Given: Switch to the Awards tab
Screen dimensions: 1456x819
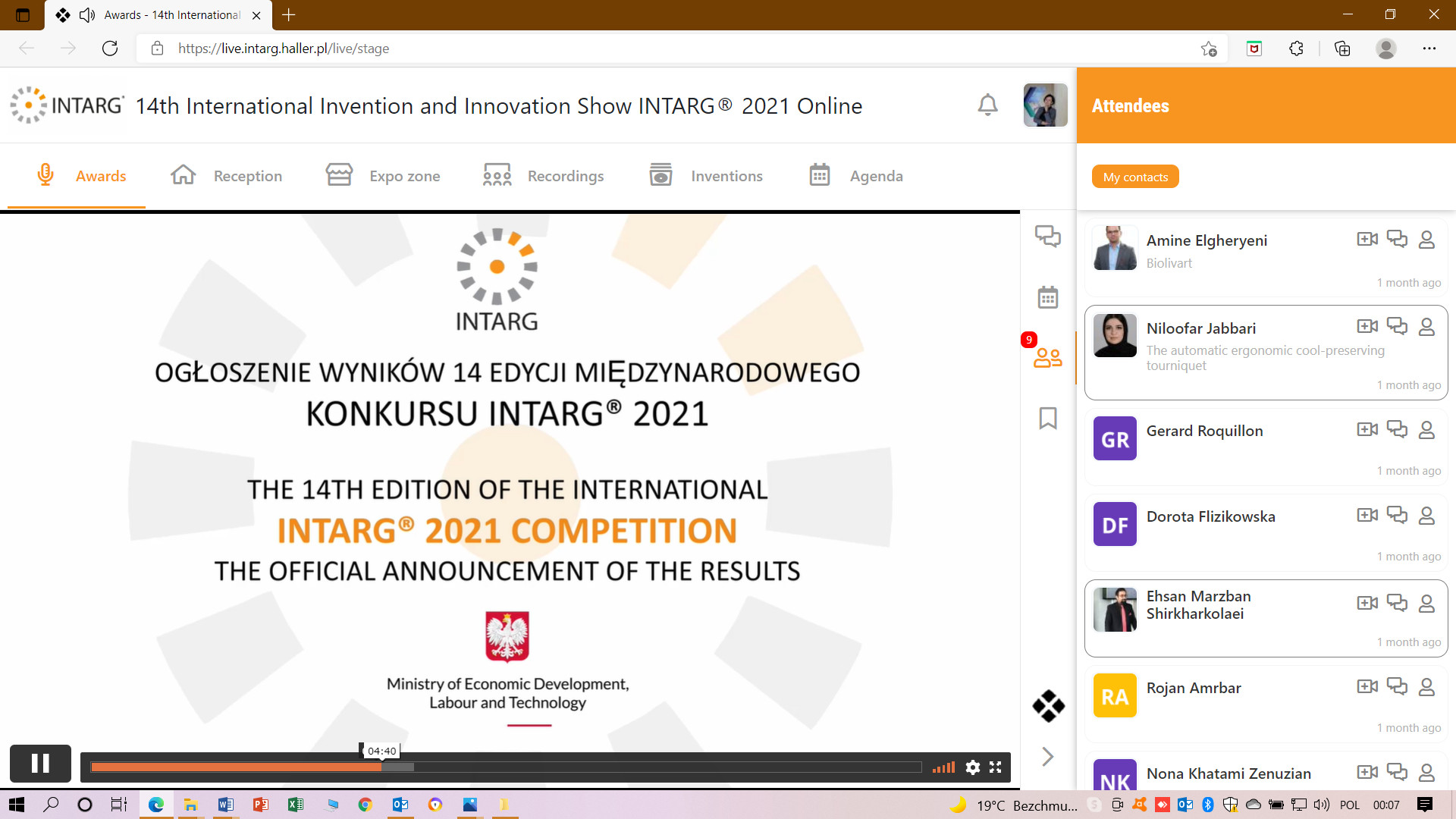Looking at the screenshot, I should point(80,176).
